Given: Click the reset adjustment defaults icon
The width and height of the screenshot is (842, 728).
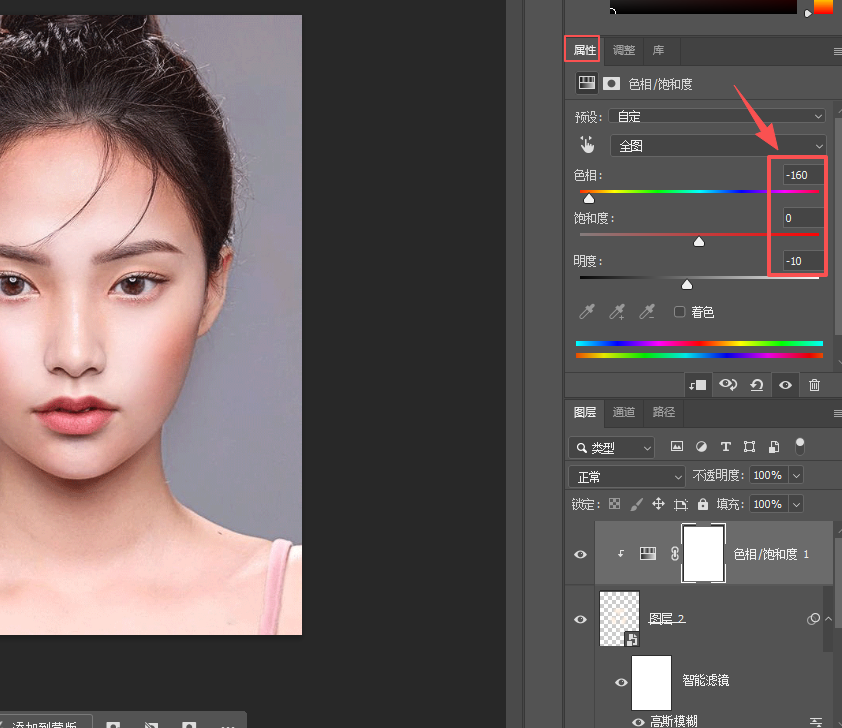Looking at the screenshot, I should (x=757, y=385).
